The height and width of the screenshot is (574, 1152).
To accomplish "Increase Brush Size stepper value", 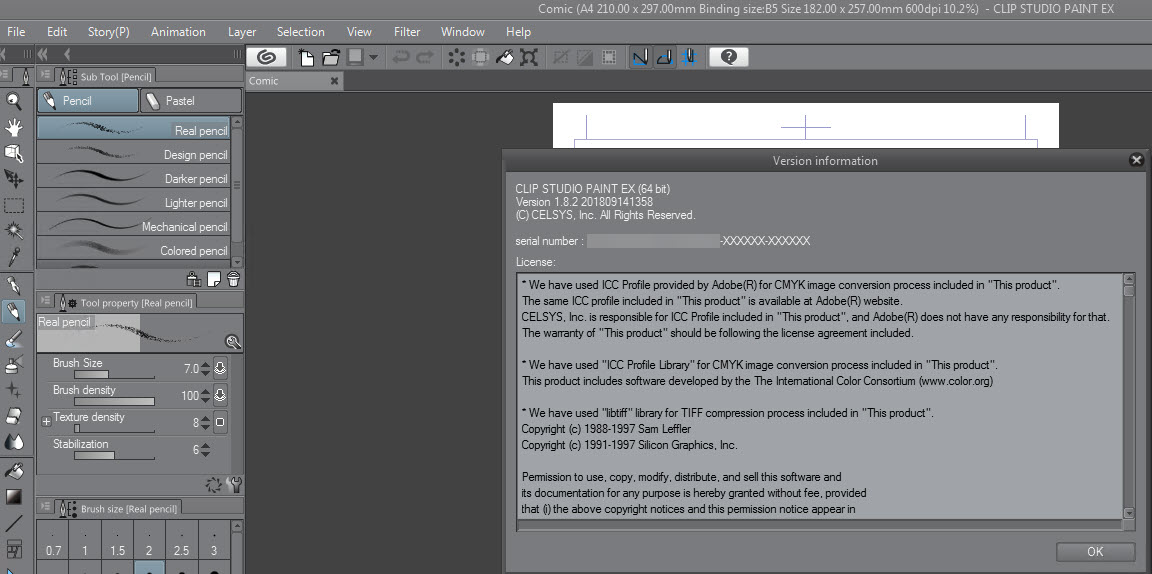I will (x=205, y=365).
